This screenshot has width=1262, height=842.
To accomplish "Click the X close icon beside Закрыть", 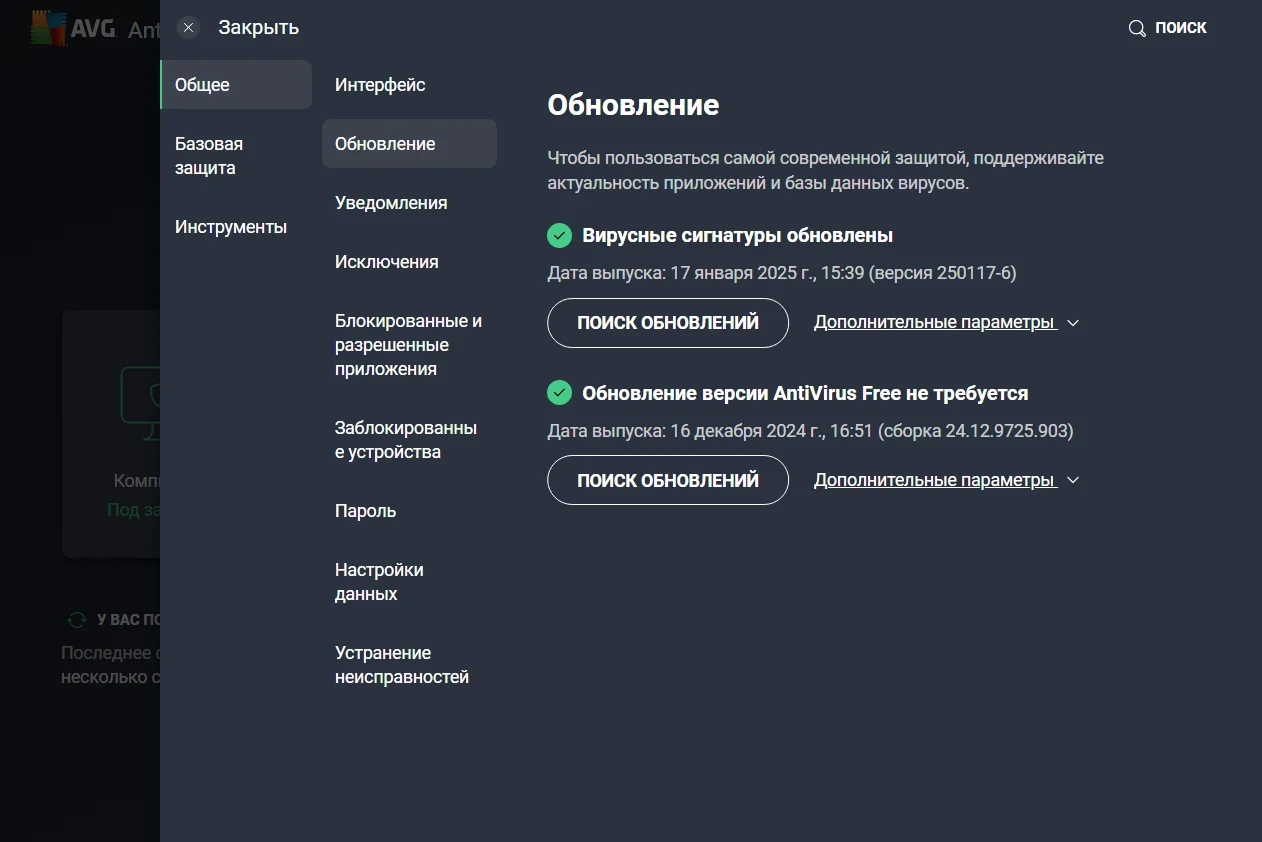I will pyautogui.click(x=188, y=28).
